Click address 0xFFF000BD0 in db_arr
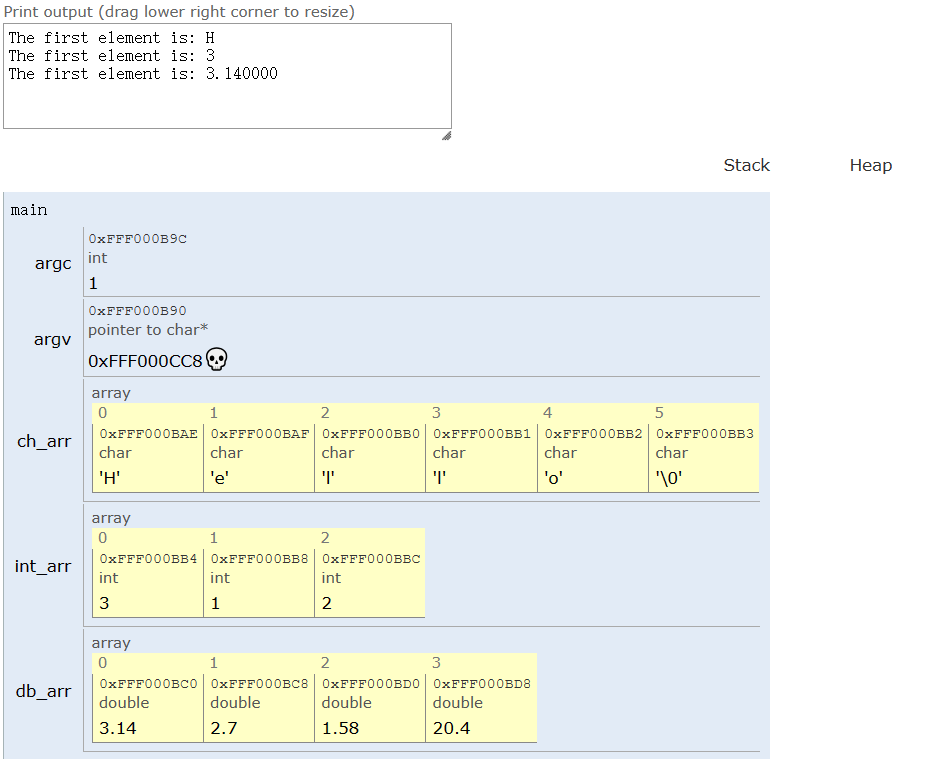This screenshot has height=782, width=936. pos(371,684)
